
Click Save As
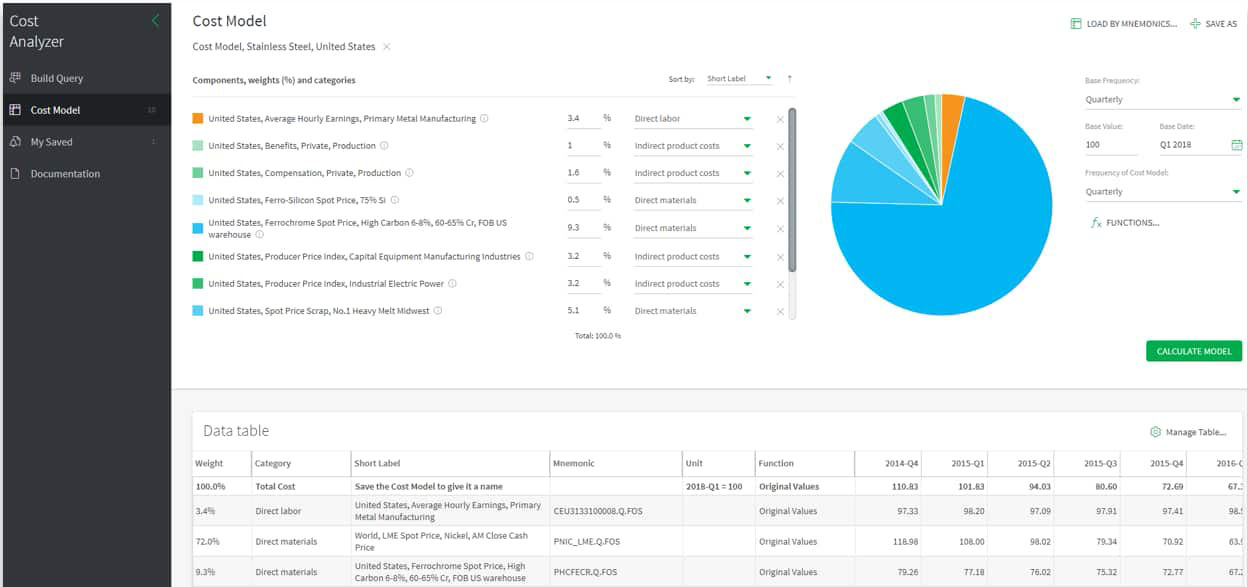pos(1213,24)
